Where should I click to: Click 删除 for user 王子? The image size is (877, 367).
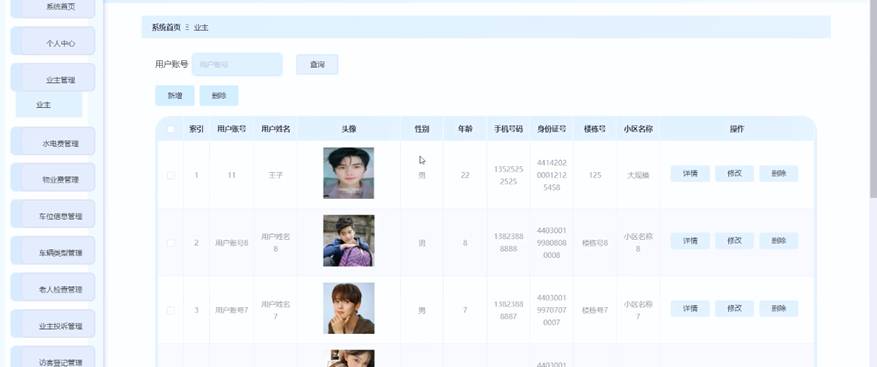(x=779, y=173)
